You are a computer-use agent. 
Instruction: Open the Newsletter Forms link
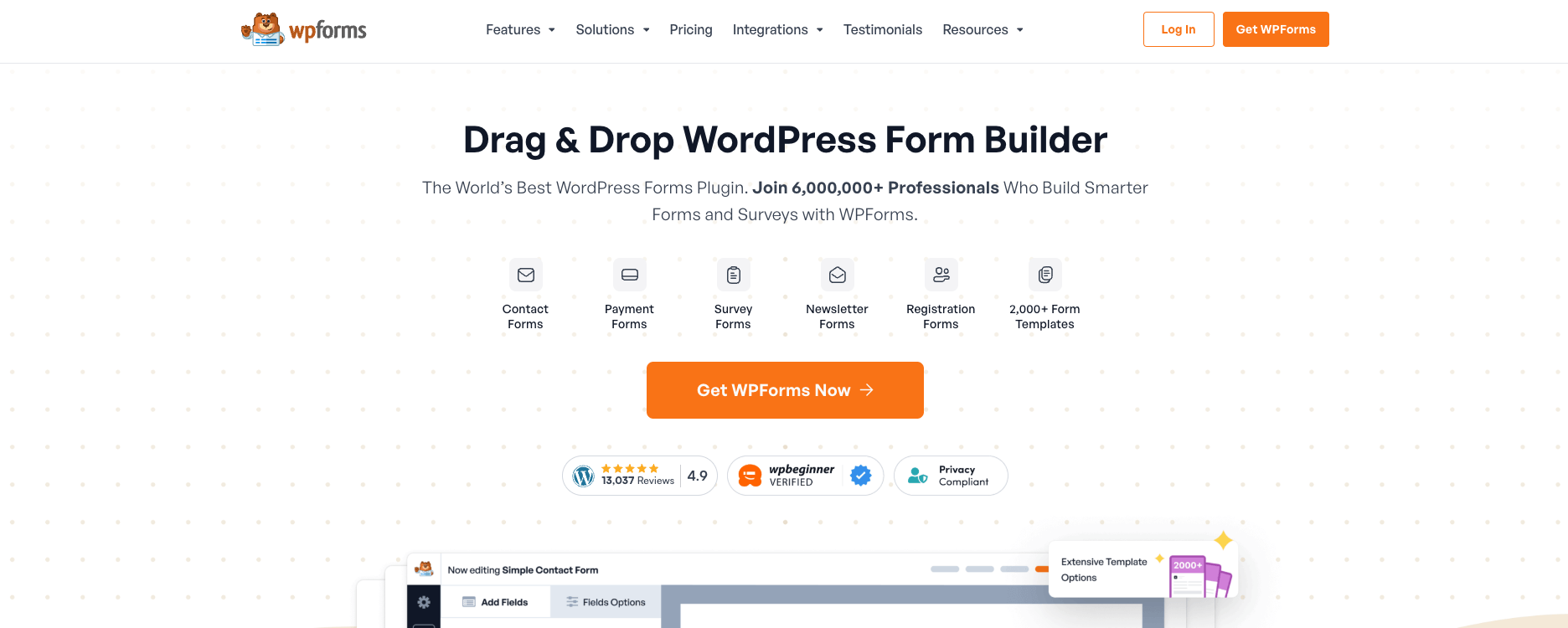pos(837,317)
